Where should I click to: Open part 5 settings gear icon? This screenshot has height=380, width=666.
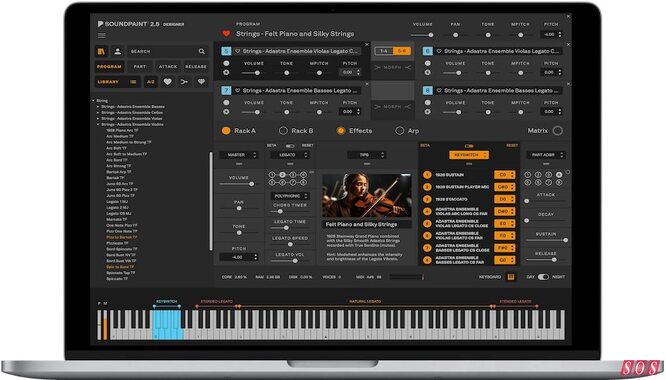coord(226,73)
